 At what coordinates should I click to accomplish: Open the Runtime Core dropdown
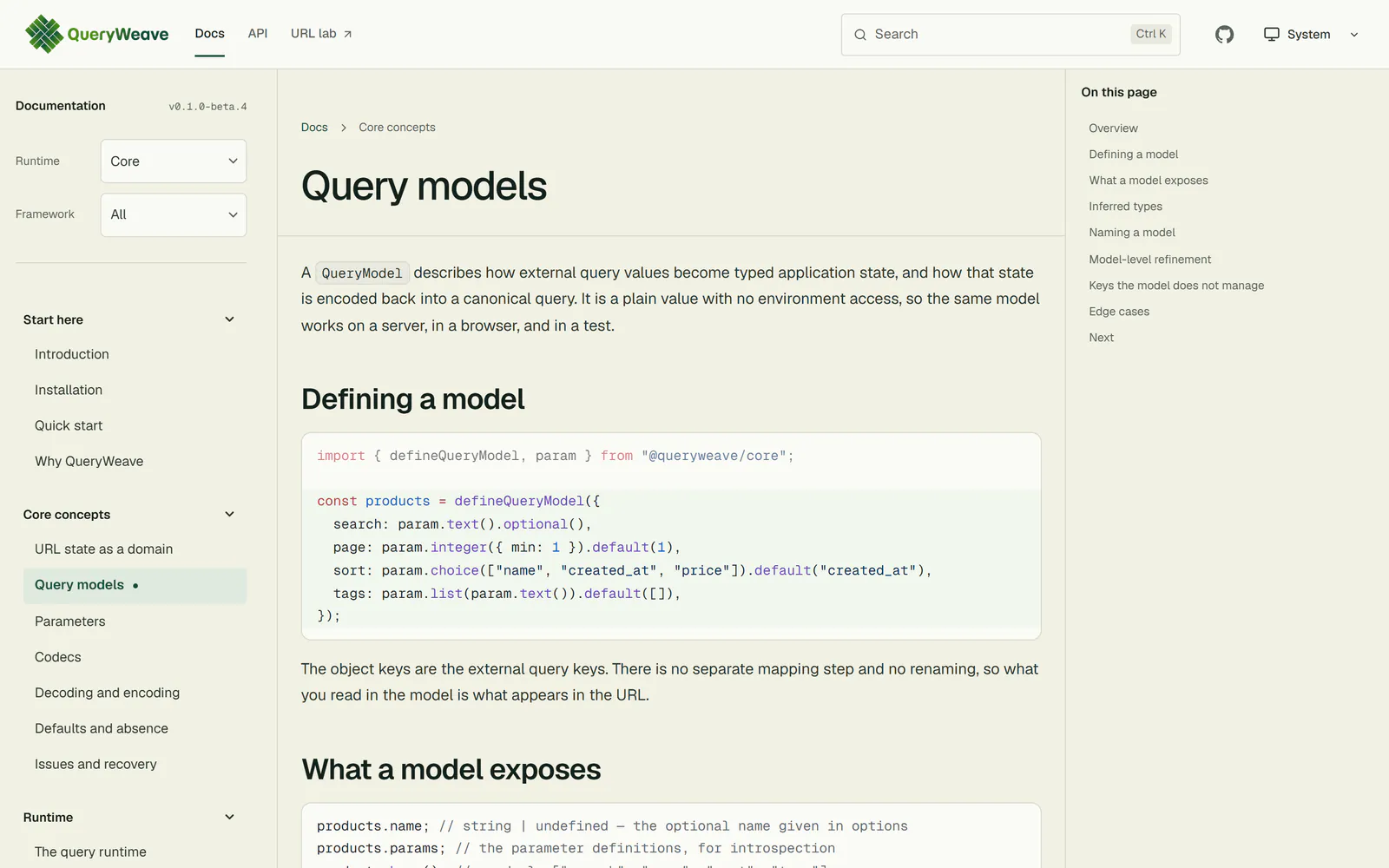[174, 161]
